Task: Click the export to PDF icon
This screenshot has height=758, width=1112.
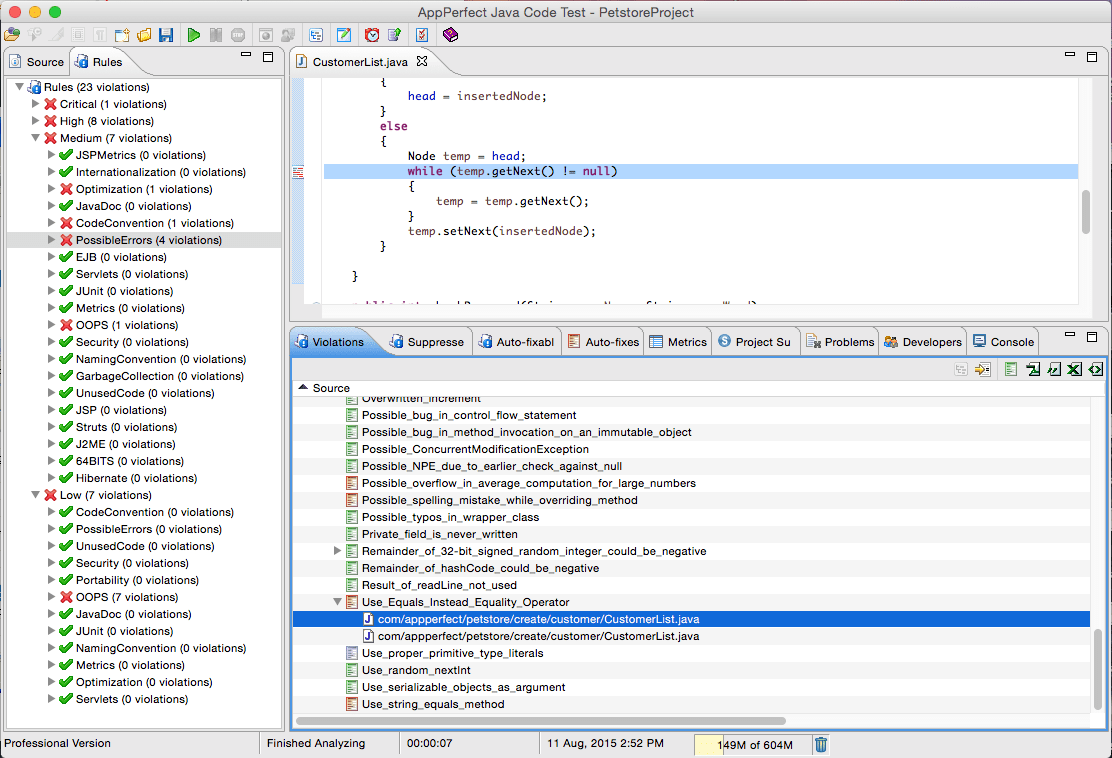Action: pyautogui.click(x=1033, y=369)
